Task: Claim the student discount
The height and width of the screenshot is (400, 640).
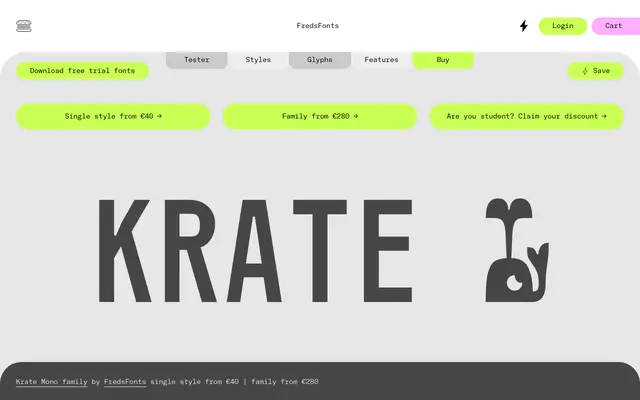Action: coord(527,116)
